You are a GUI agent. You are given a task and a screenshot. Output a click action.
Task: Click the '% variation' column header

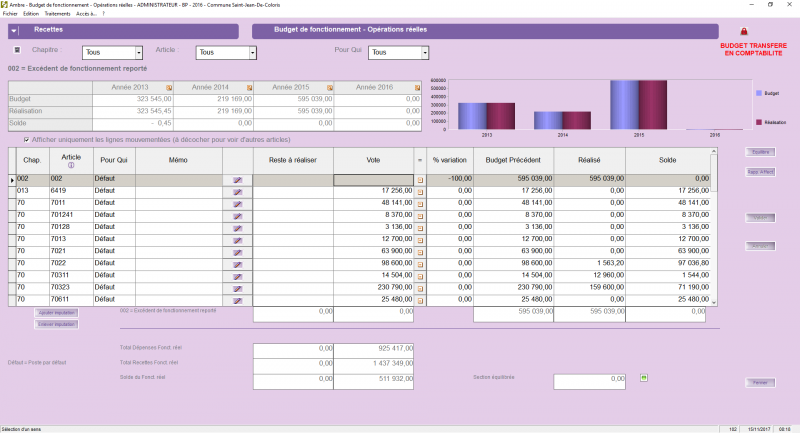[449, 160]
